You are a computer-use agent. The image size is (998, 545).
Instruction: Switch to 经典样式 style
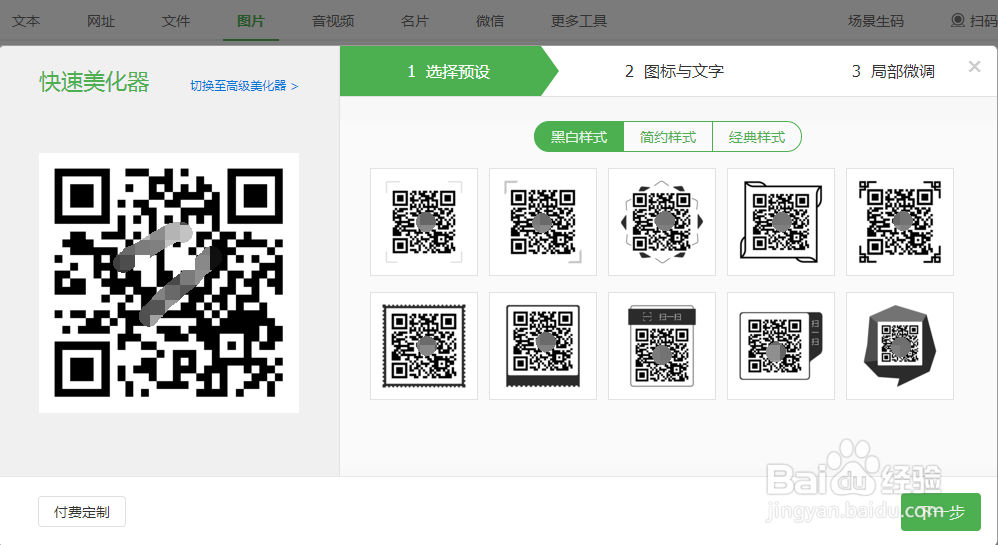pos(757,137)
